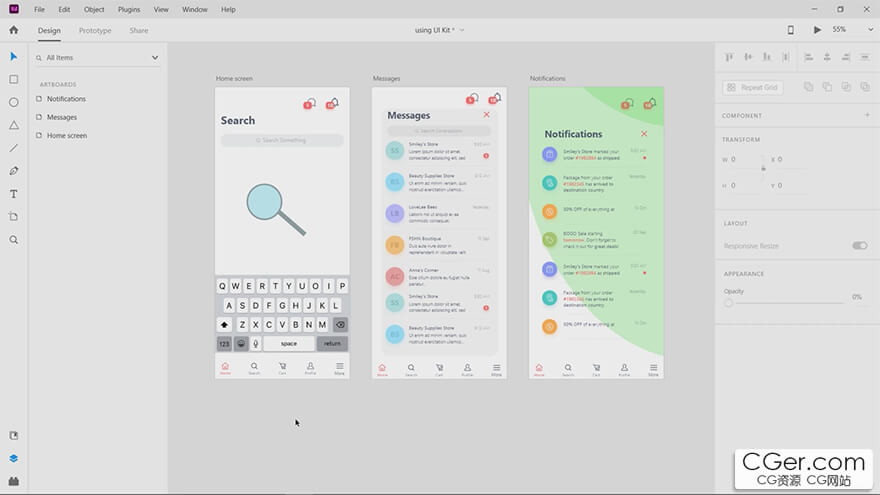This screenshot has height=495, width=880.
Task: Click the plus button beside Component
Action: tap(867, 115)
